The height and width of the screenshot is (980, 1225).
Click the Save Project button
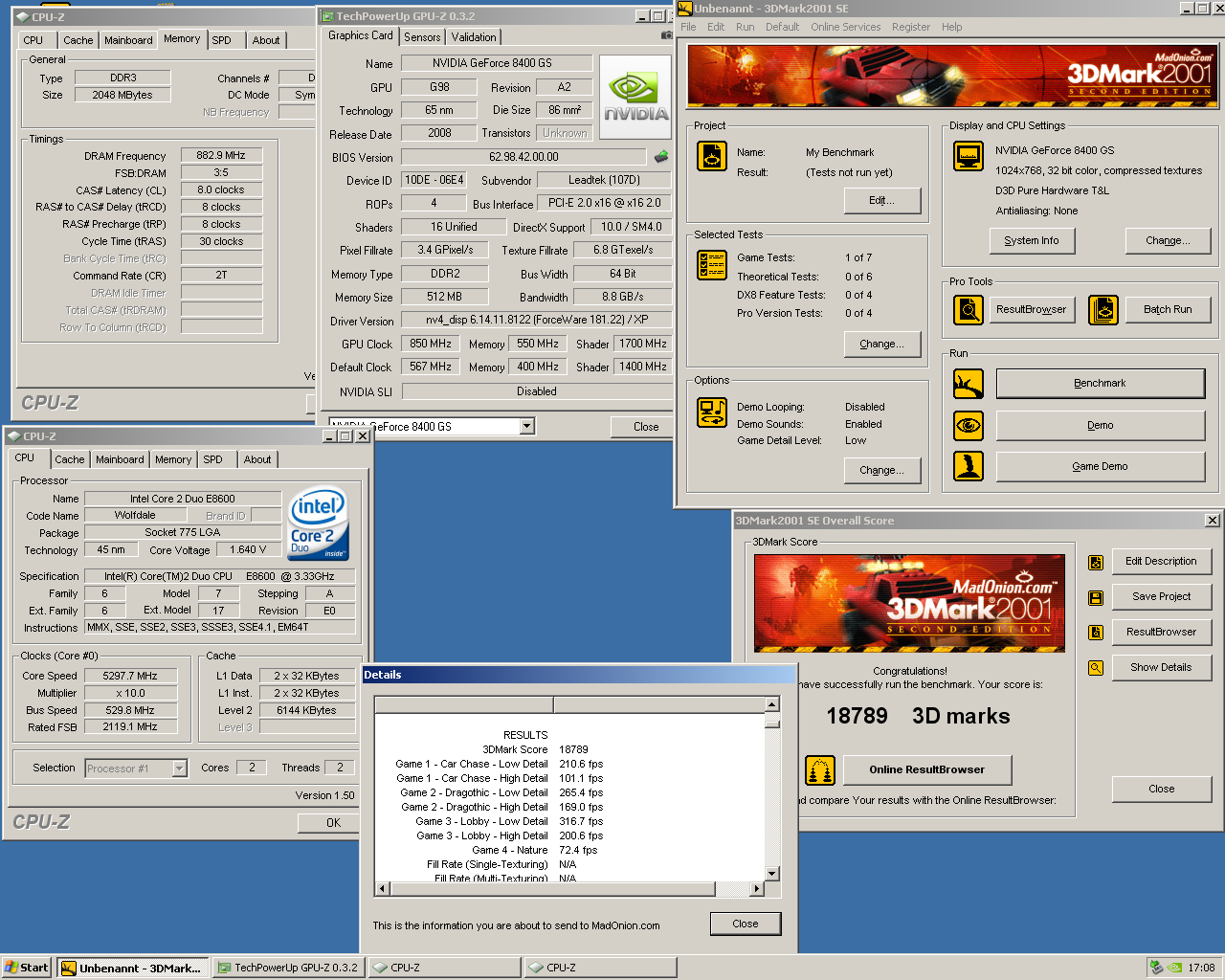click(1161, 597)
